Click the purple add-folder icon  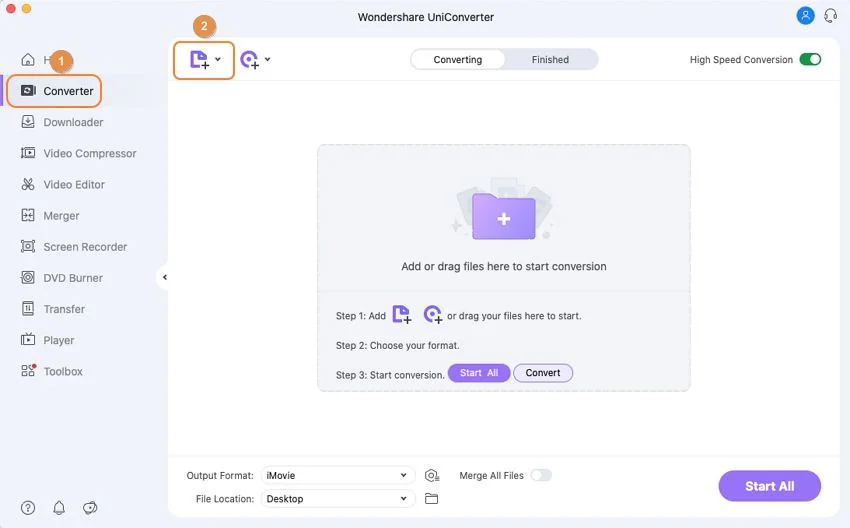pyautogui.click(x=504, y=216)
